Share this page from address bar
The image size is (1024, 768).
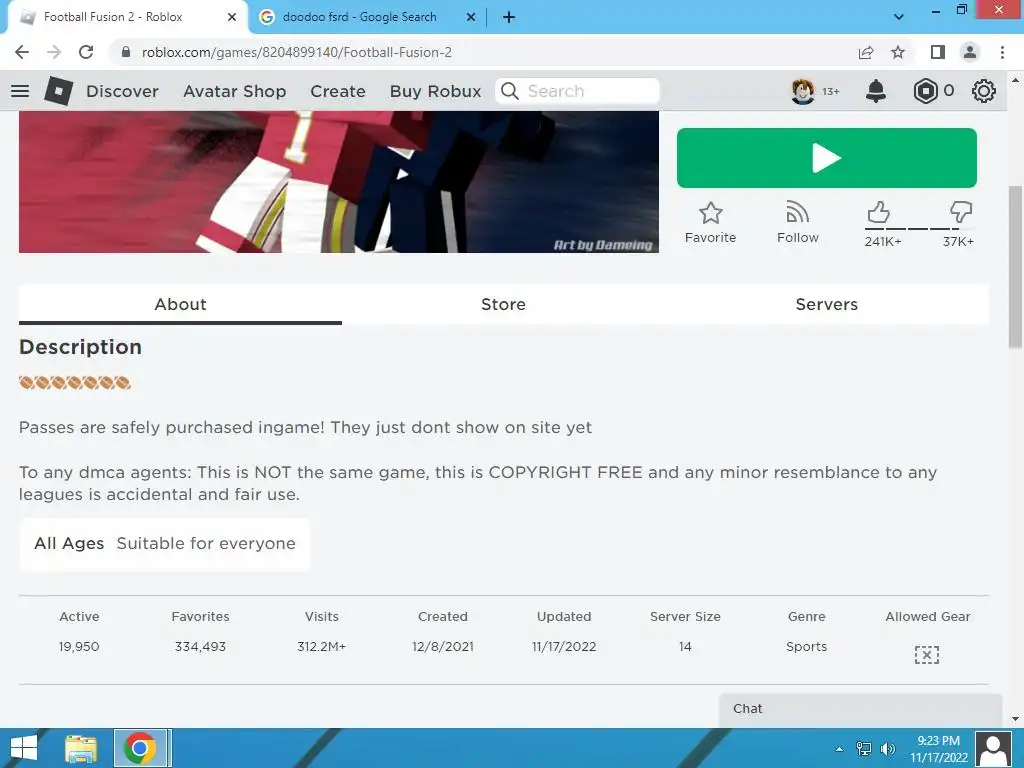click(866, 52)
